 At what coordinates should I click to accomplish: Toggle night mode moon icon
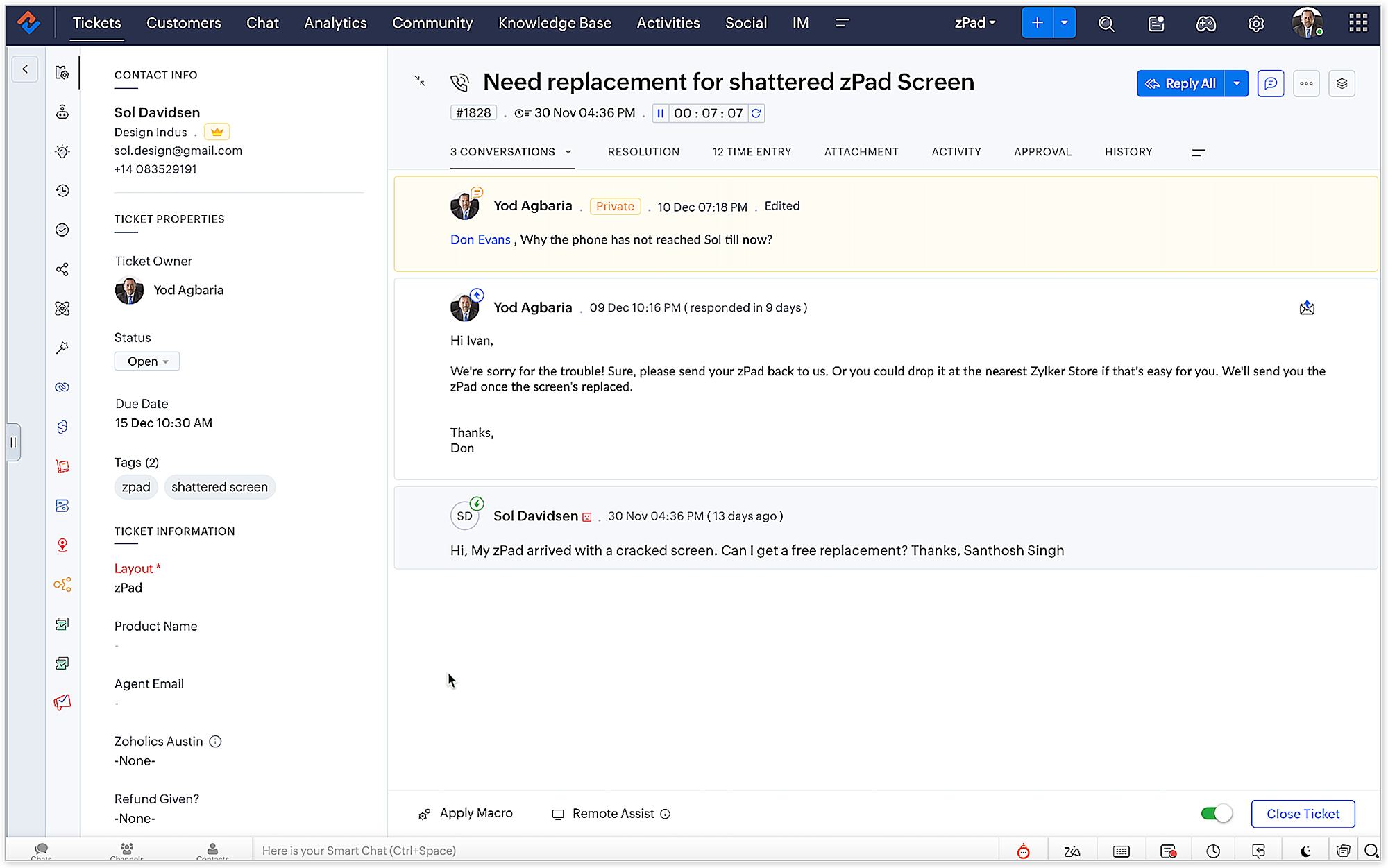point(1305,851)
